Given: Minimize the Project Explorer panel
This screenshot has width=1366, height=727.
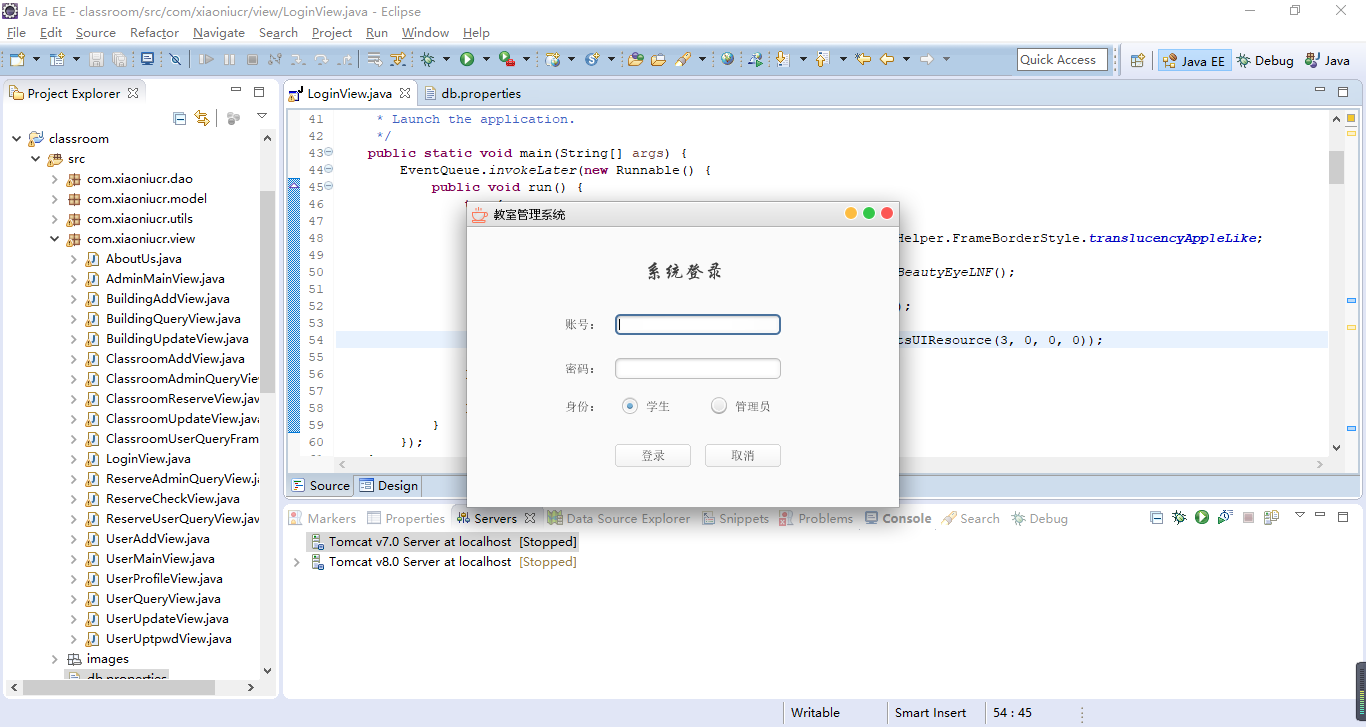Looking at the screenshot, I should (x=234, y=92).
